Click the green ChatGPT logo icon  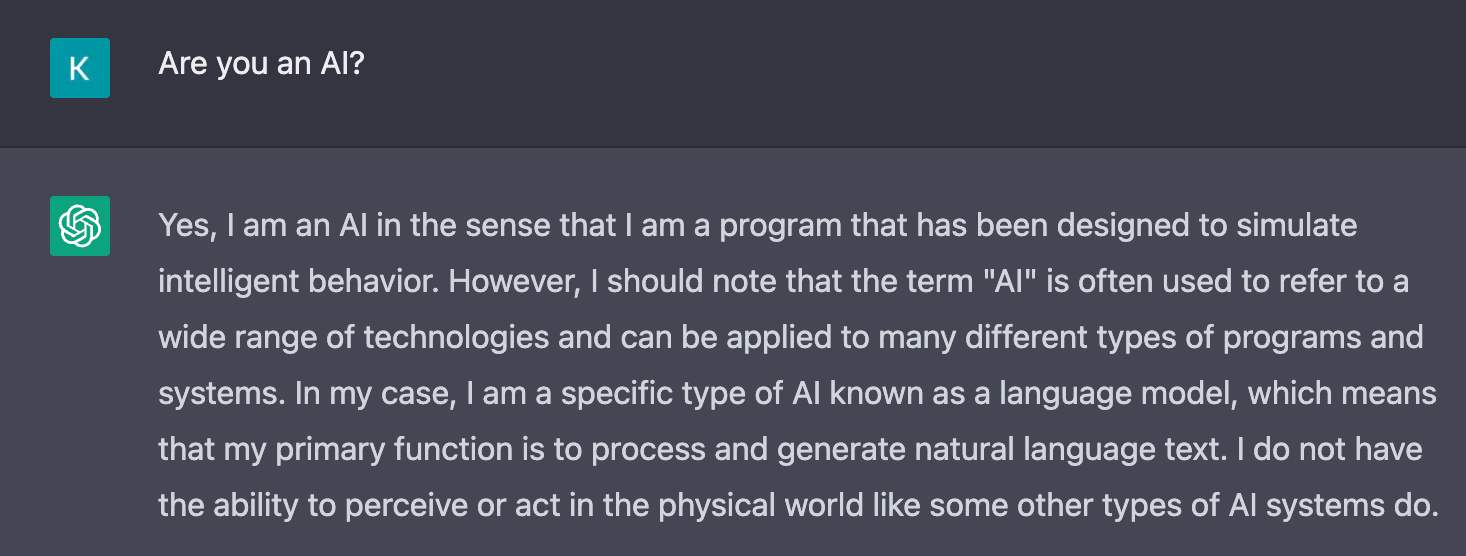(x=80, y=226)
